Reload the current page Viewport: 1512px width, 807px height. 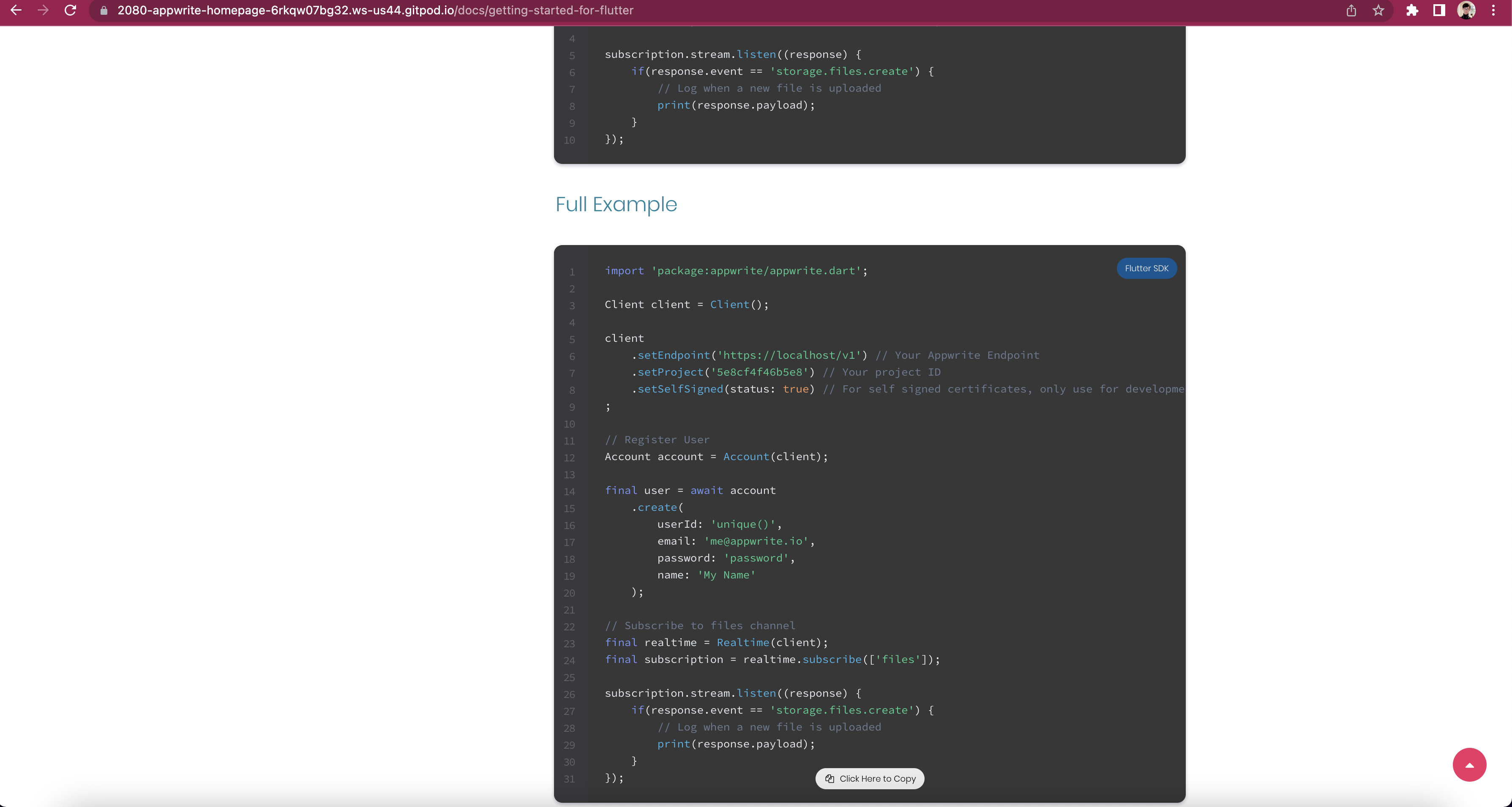(71, 10)
